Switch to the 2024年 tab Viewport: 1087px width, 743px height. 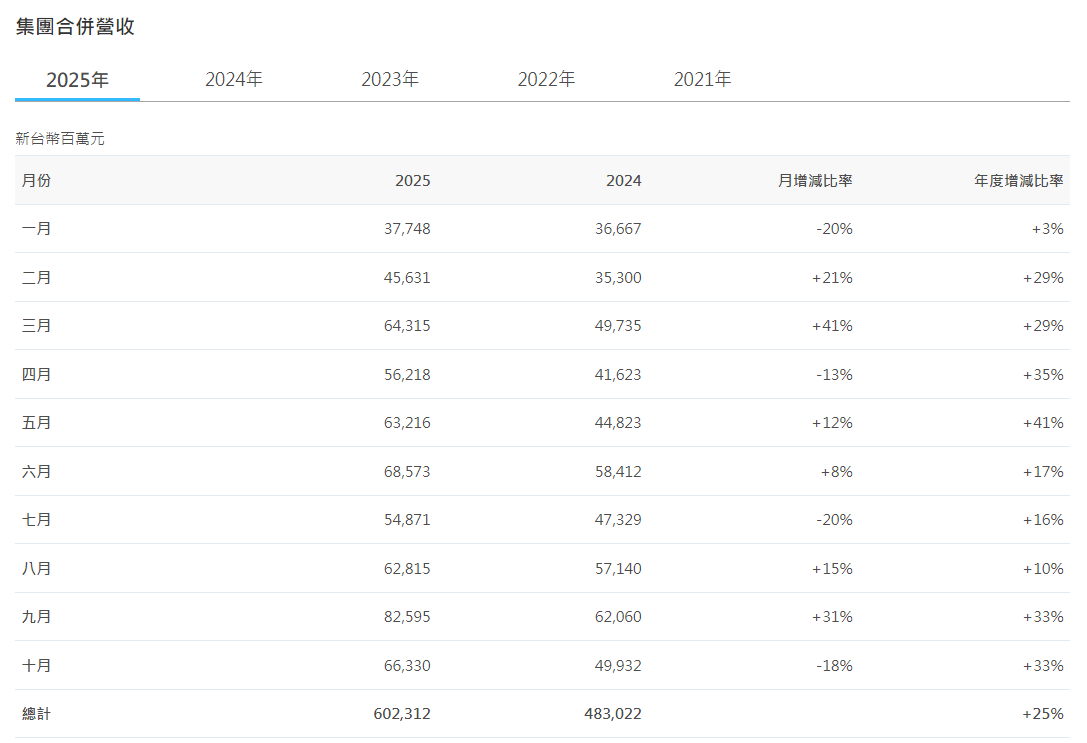(232, 78)
